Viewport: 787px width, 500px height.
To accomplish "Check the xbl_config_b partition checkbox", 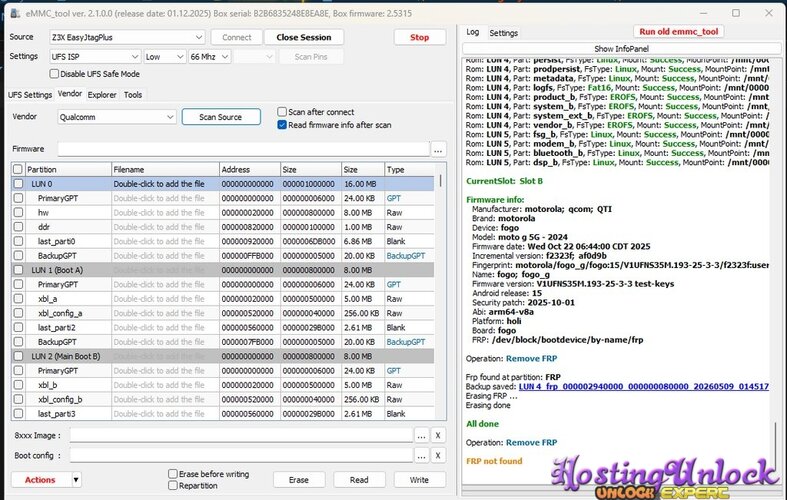I will (18, 399).
